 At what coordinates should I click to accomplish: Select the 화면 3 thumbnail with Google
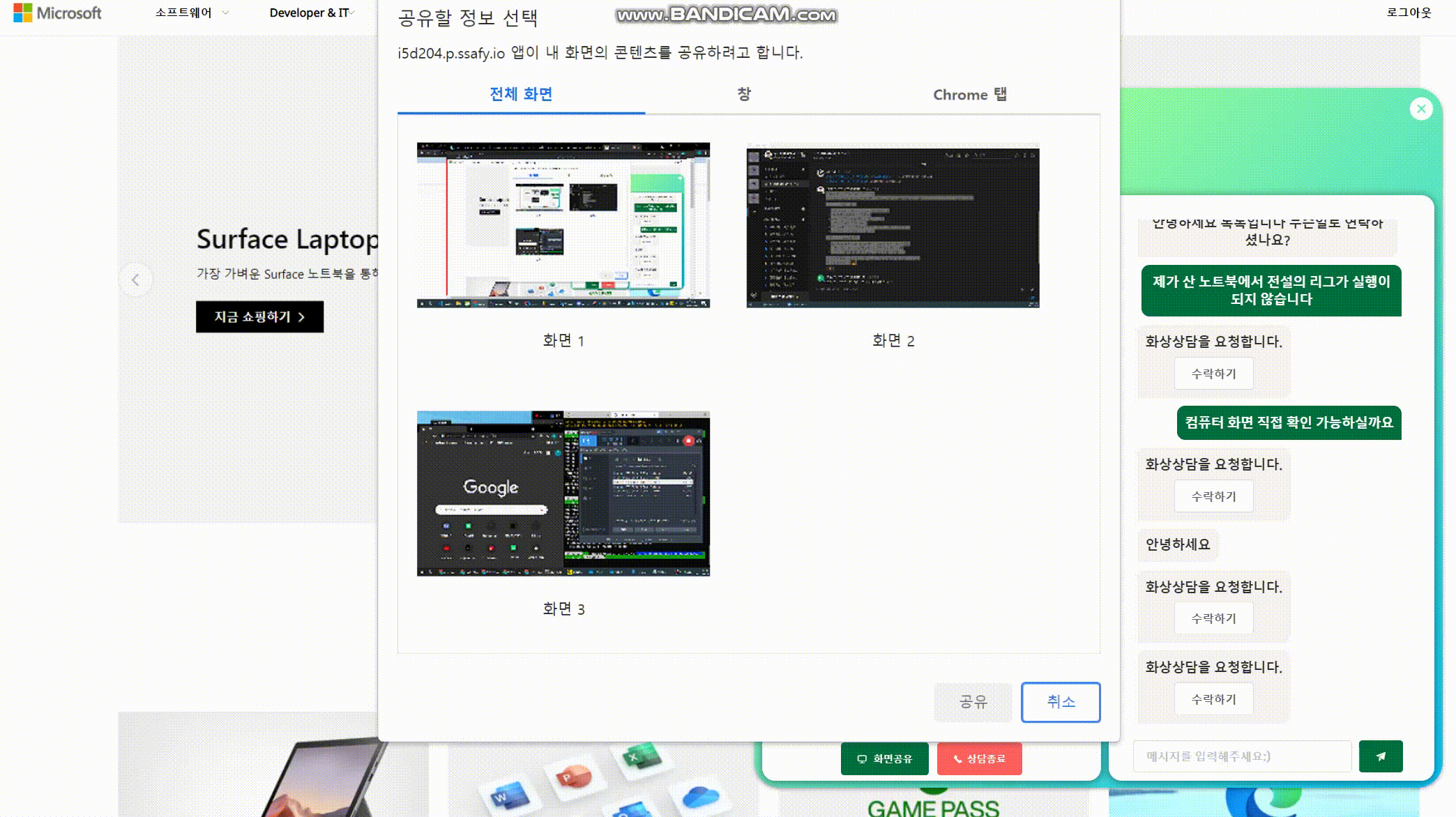click(563, 494)
